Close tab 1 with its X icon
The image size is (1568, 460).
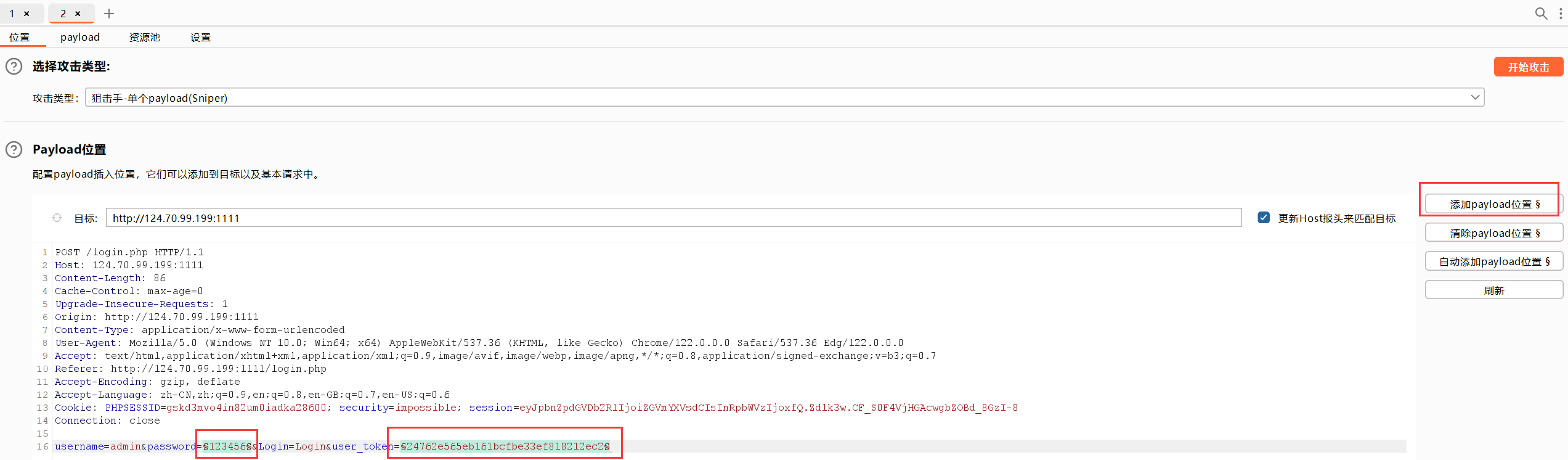point(26,14)
